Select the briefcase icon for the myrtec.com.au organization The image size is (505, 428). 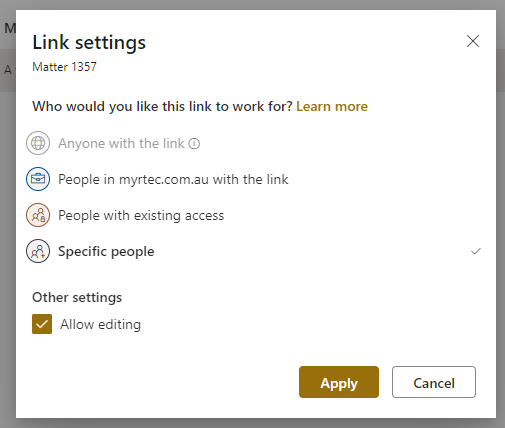pos(38,179)
